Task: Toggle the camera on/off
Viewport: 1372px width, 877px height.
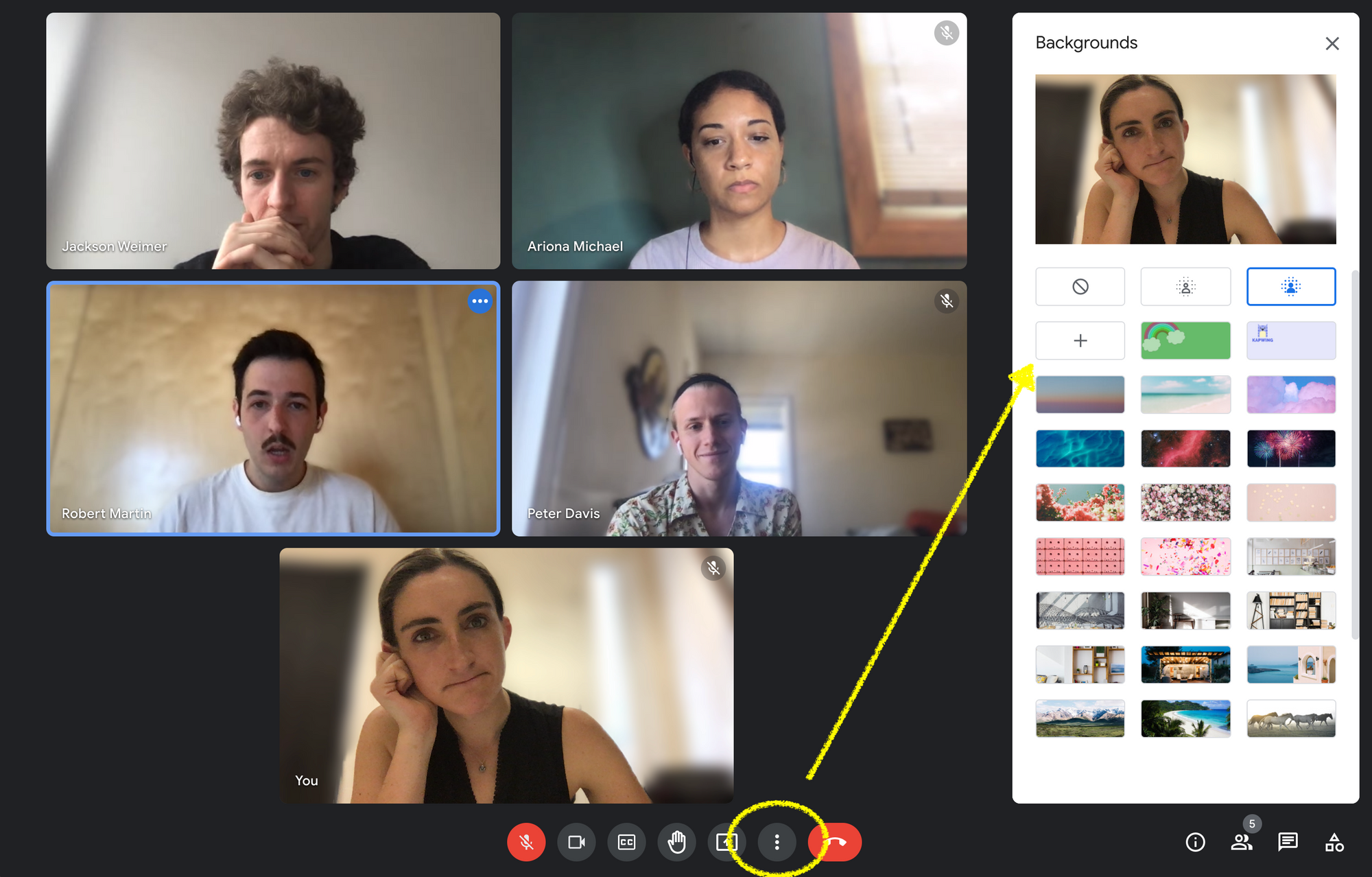Action: [x=576, y=841]
